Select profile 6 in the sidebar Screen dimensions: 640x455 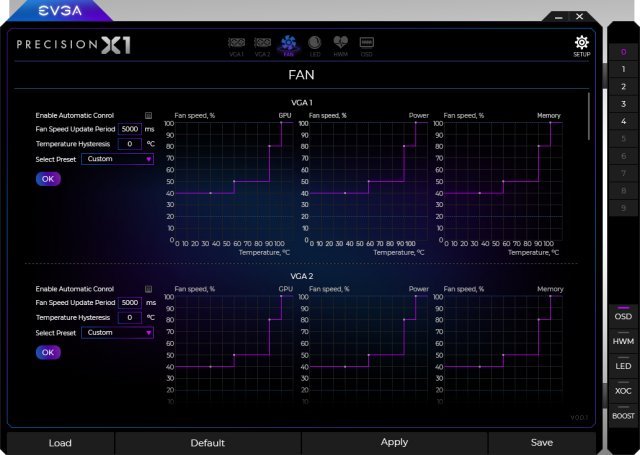623,156
